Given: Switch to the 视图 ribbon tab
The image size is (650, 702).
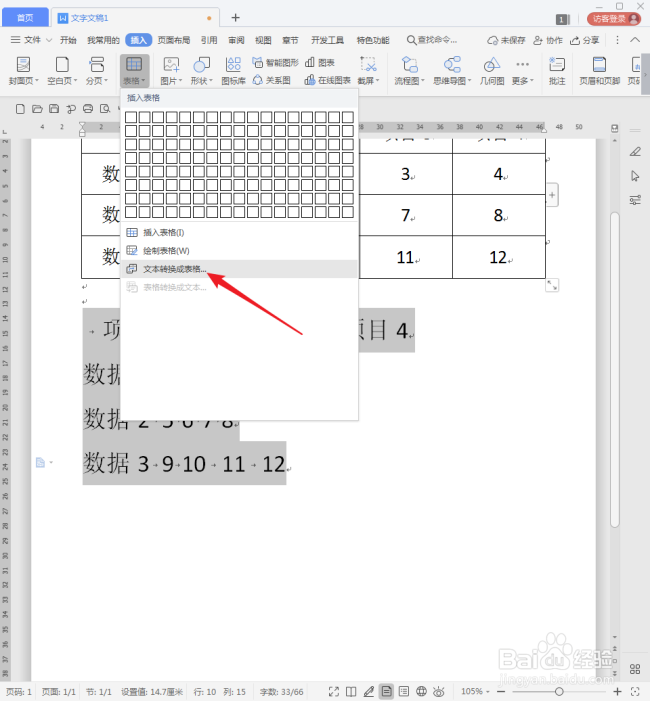Looking at the screenshot, I should (263, 40).
